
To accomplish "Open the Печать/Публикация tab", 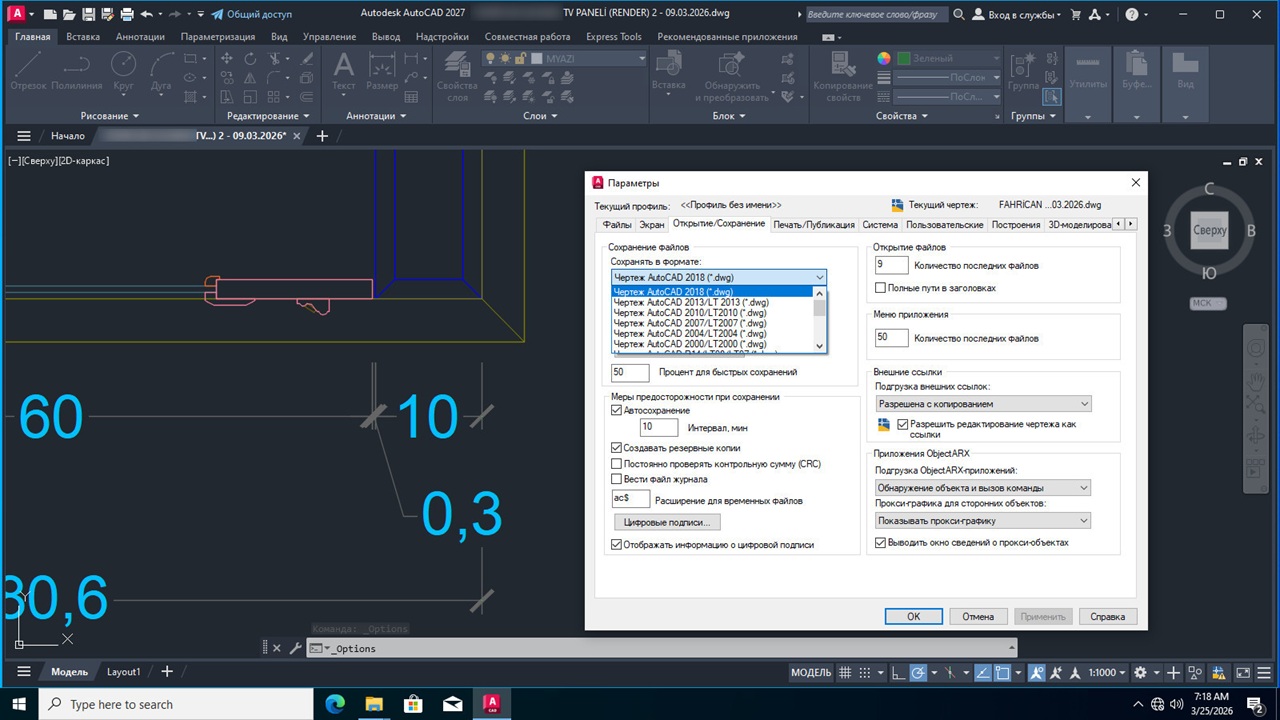I will pos(814,225).
